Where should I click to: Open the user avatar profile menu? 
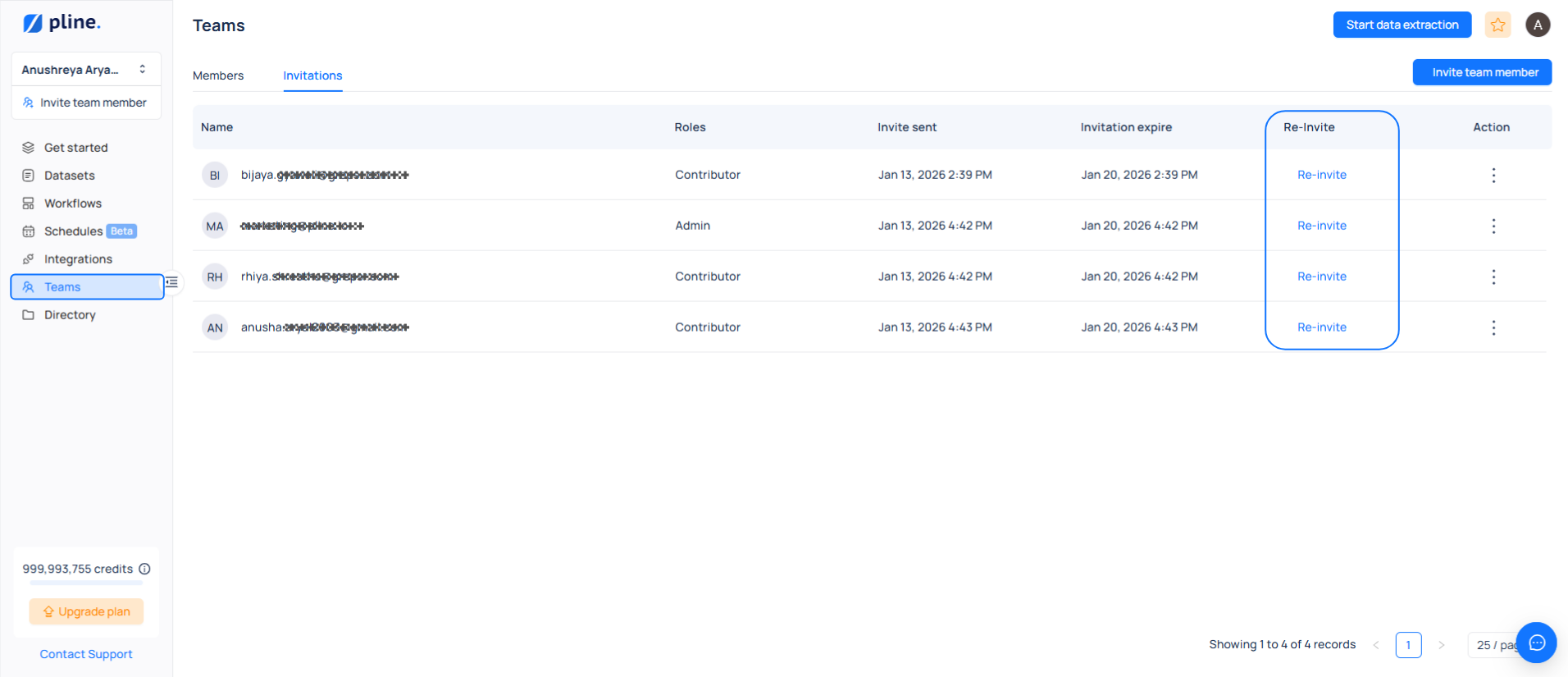(x=1538, y=25)
